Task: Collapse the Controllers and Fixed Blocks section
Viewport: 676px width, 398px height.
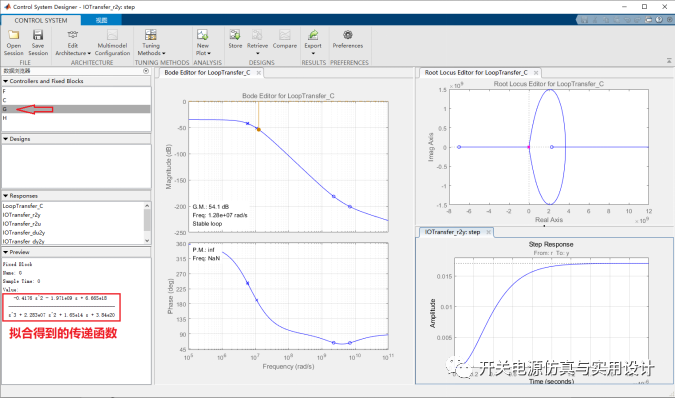Action: pyautogui.click(x=6, y=81)
